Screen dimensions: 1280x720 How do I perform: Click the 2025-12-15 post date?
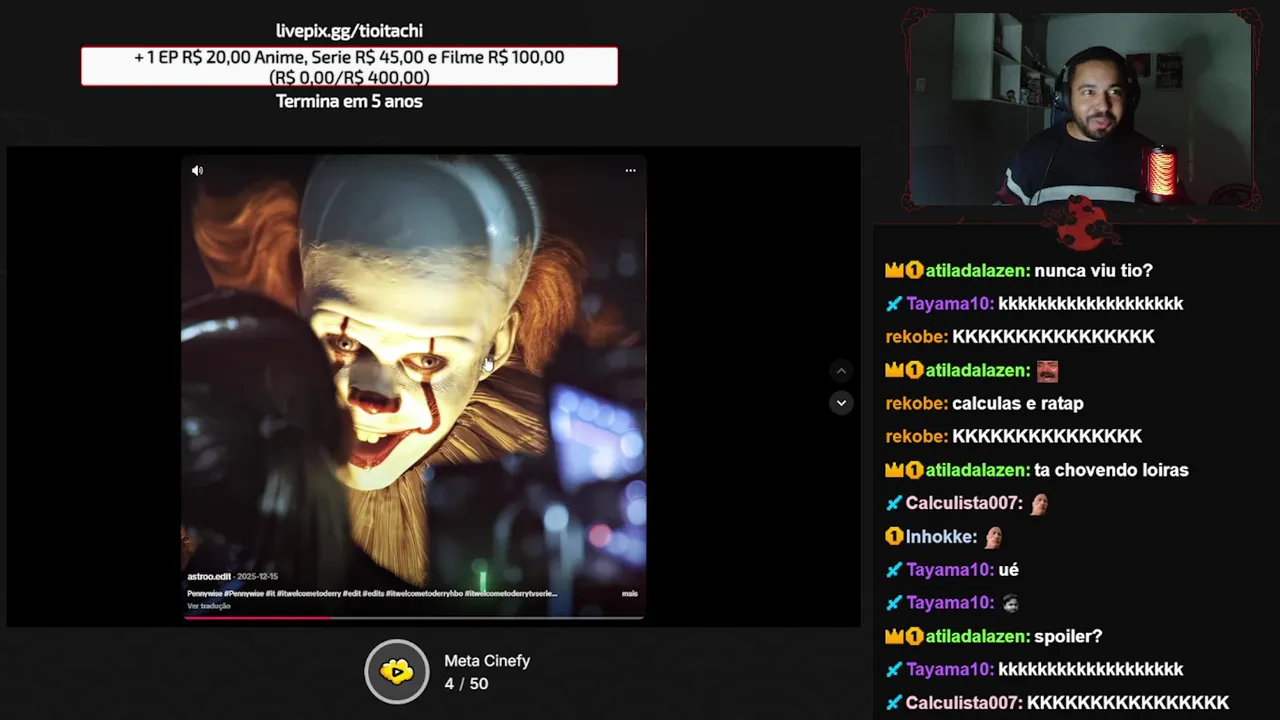pyautogui.click(x=257, y=577)
